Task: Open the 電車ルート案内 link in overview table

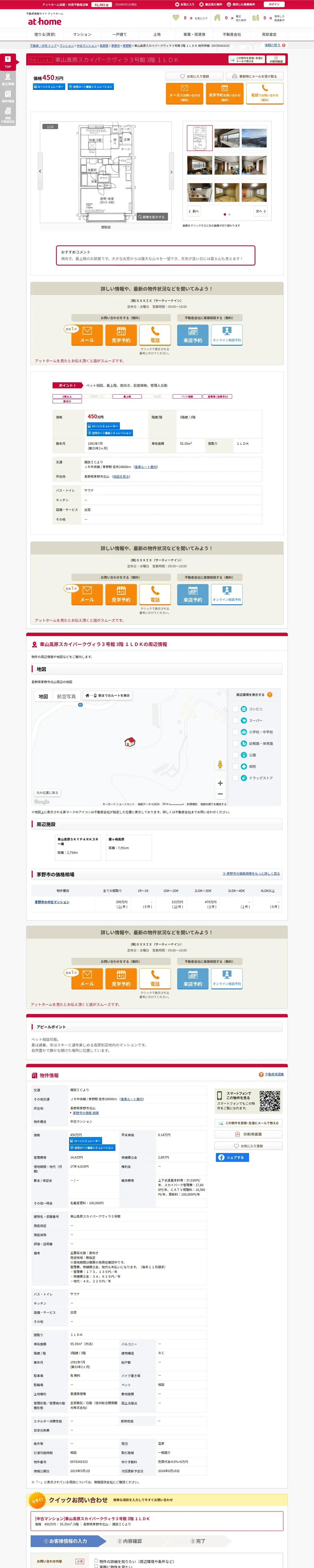Action: [x=145, y=467]
